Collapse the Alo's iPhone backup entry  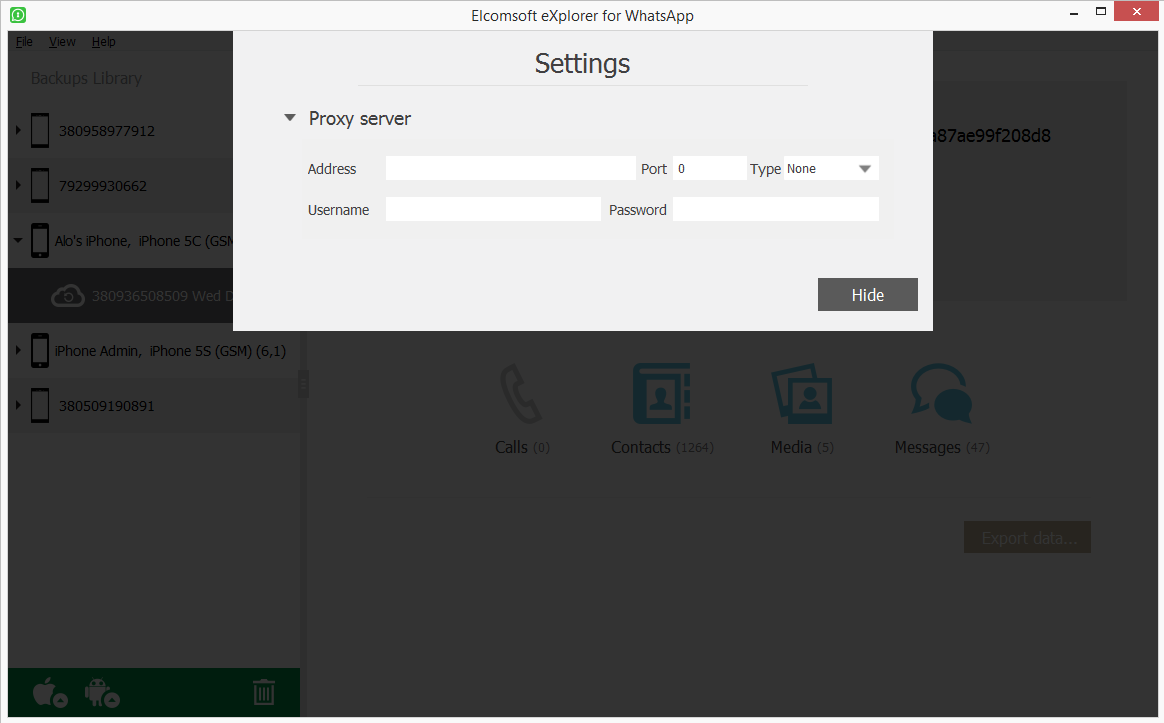18,241
